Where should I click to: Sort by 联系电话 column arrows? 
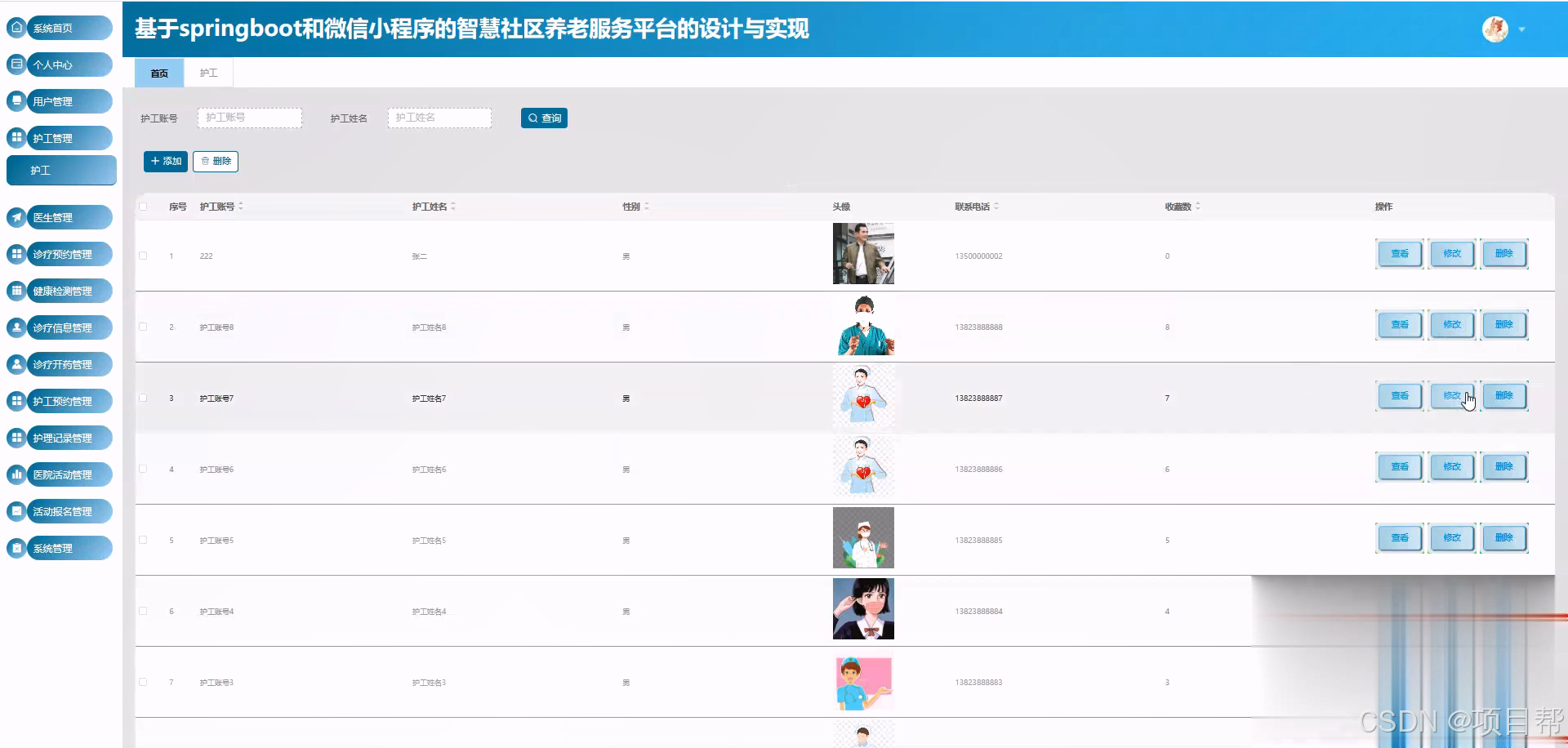click(x=996, y=207)
